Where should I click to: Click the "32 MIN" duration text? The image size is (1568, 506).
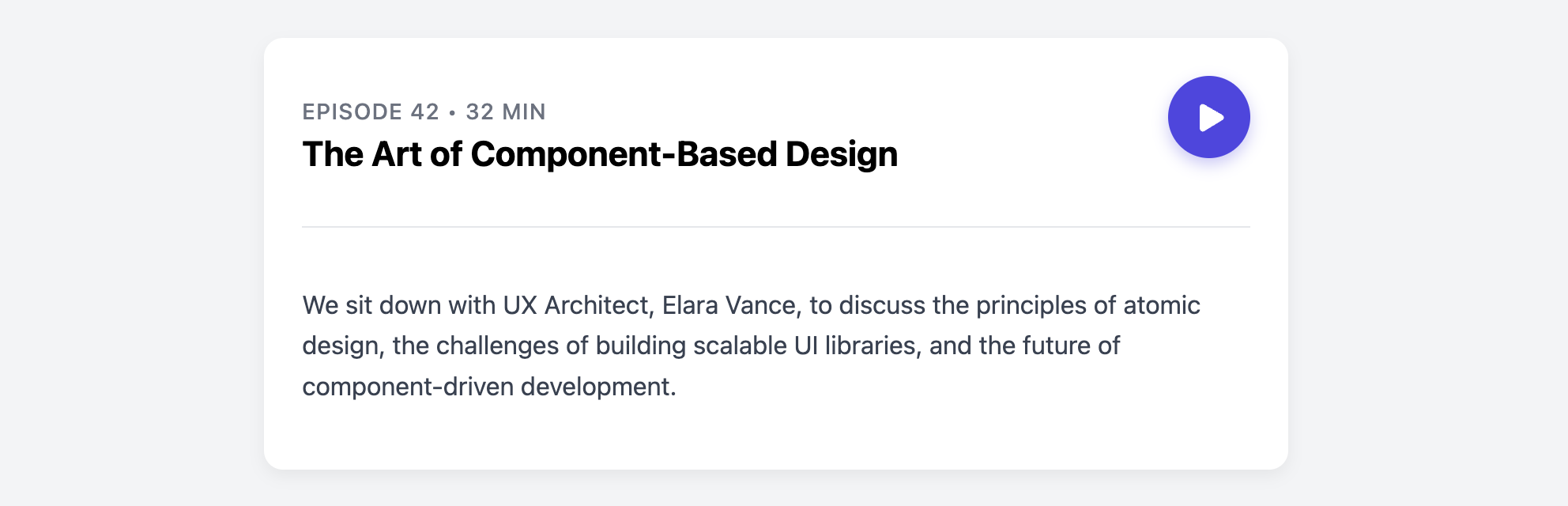[506, 111]
